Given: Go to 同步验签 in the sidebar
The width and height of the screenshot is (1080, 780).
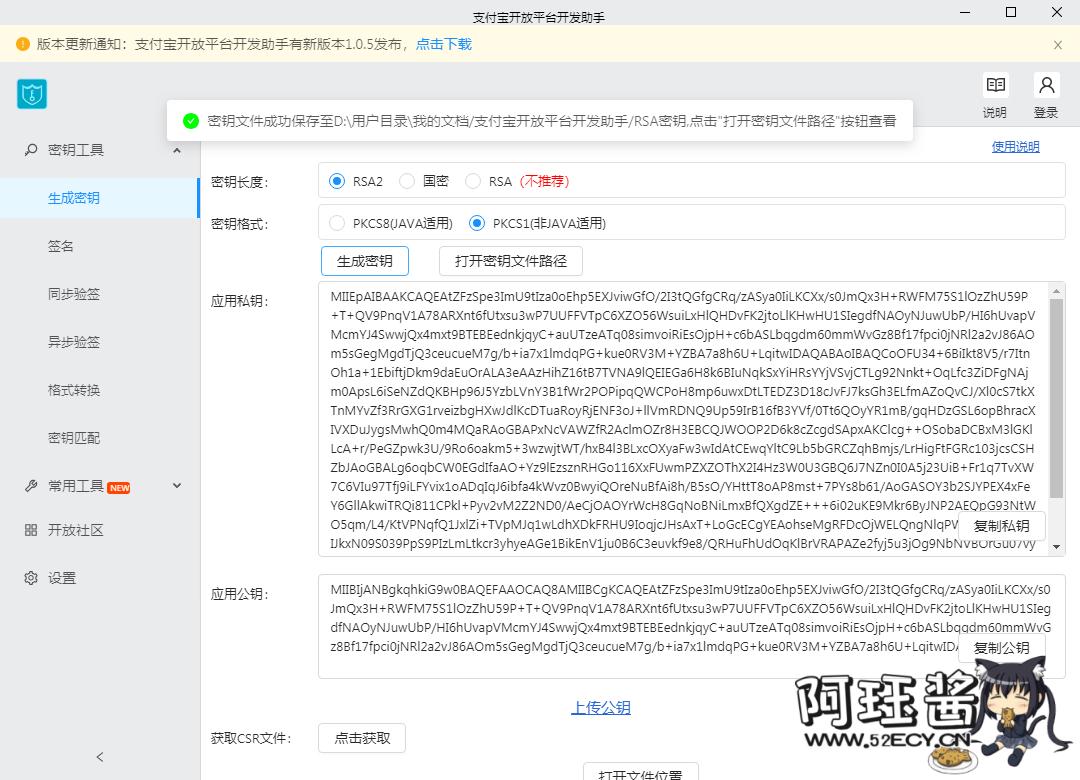Looking at the screenshot, I should 100,294.
